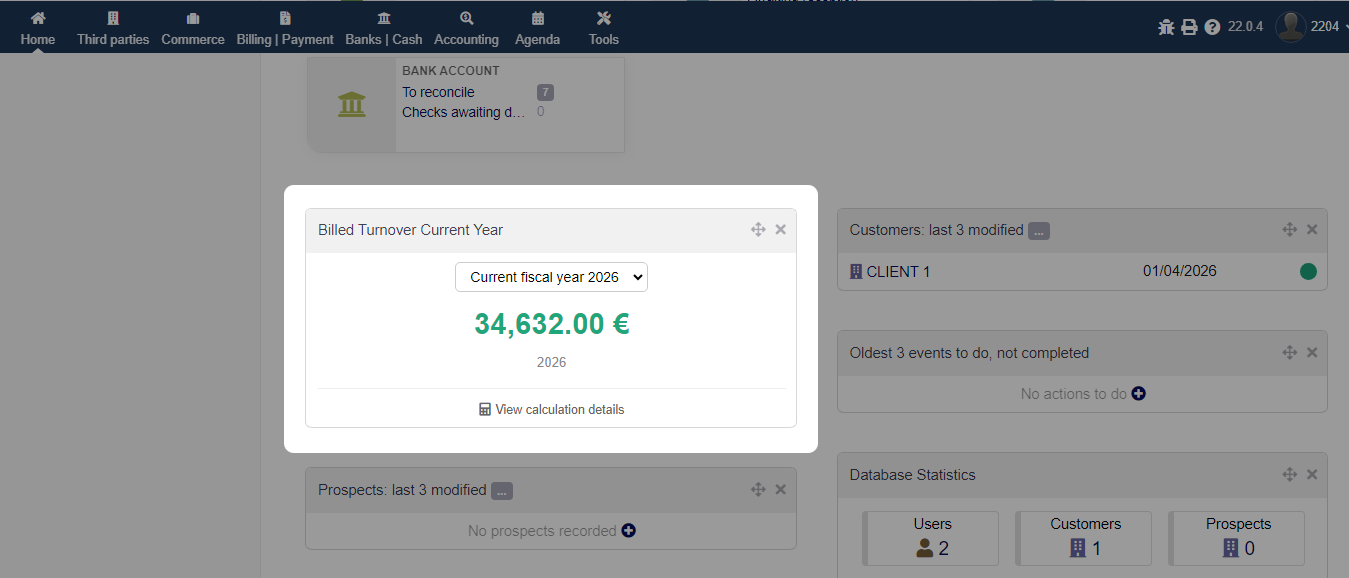Screen dimensions: 1349x578
Task: Click green status dot for CLIENT 1
Action: (x=1308, y=271)
